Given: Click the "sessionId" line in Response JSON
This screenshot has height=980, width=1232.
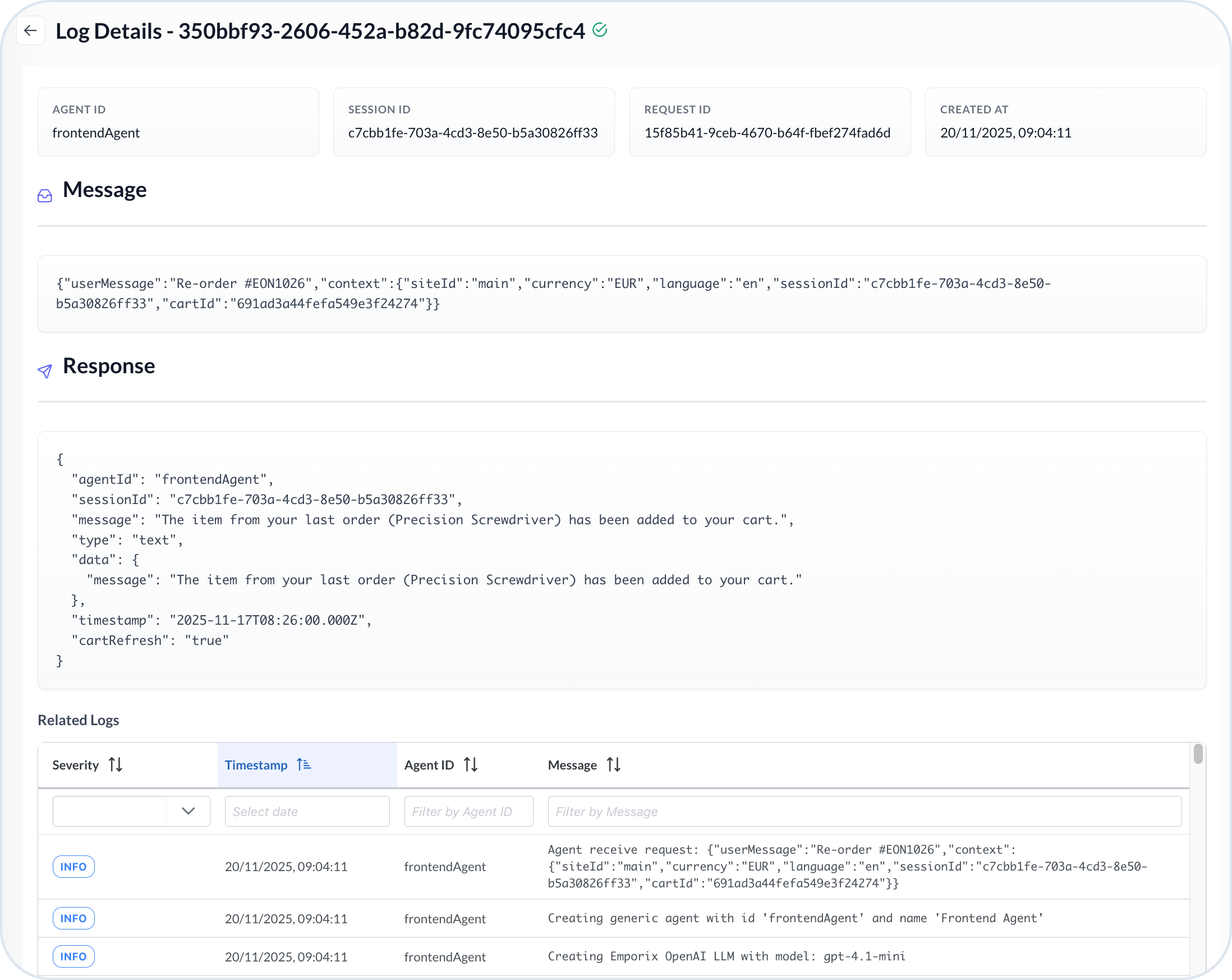Looking at the screenshot, I should coord(267,499).
